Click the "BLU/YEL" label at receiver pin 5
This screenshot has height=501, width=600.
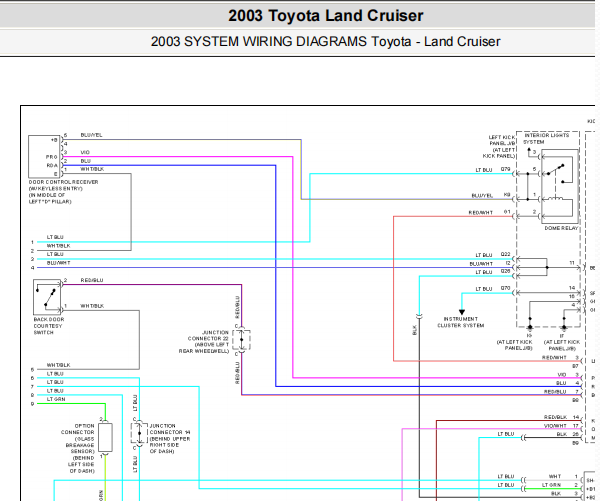[91, 135]
